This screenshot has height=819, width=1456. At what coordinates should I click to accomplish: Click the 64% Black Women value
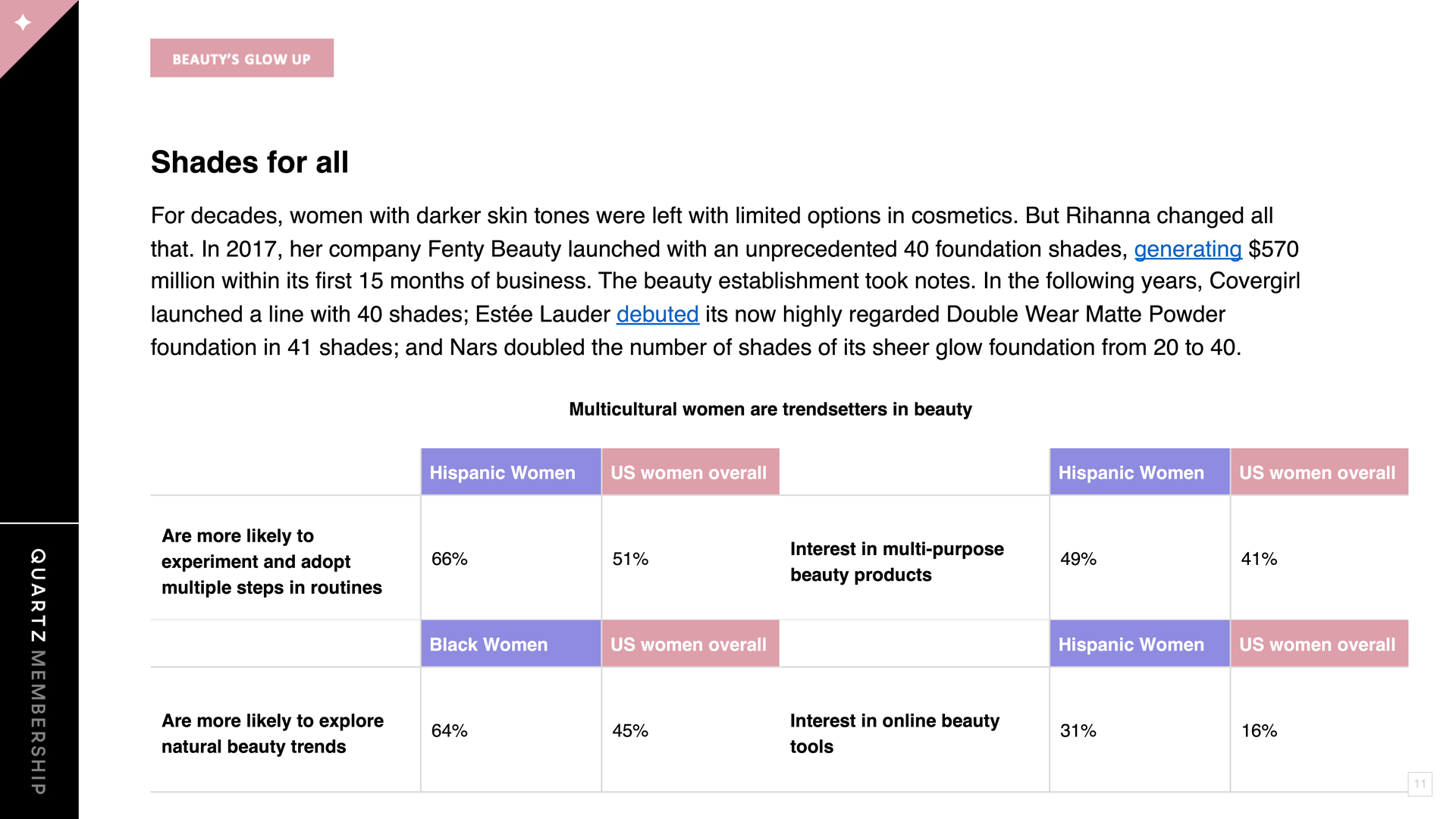[511, 730]
